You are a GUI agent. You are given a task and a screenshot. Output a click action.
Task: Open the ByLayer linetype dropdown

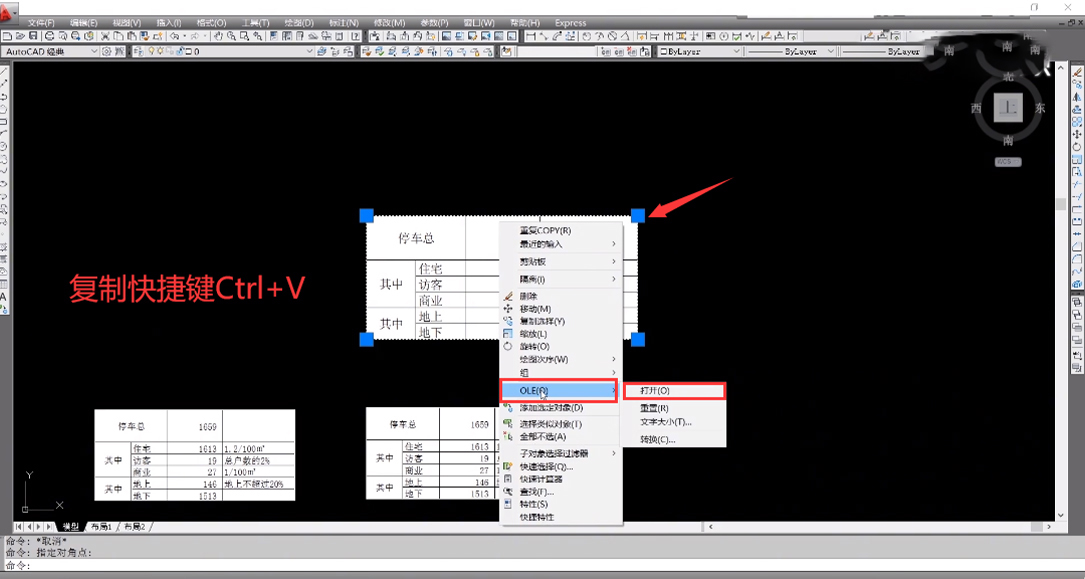[792, 51]
